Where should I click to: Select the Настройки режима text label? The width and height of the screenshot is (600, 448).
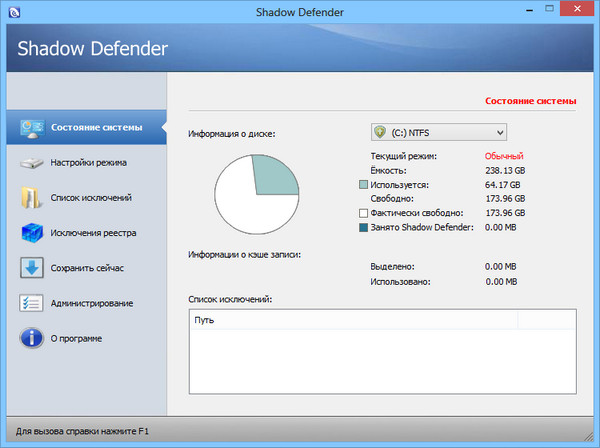point(88,162)
